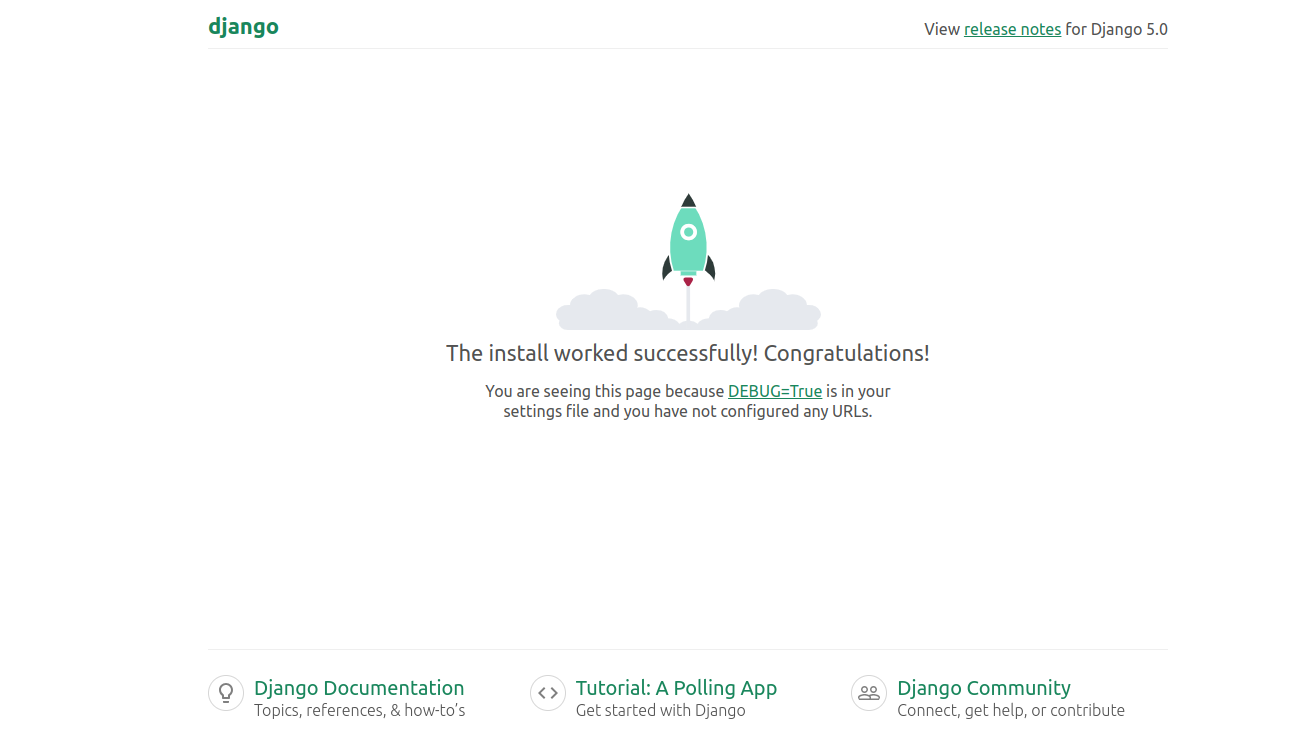Click 'Topics, references, & how-to's' text

[x=360, y=710]
